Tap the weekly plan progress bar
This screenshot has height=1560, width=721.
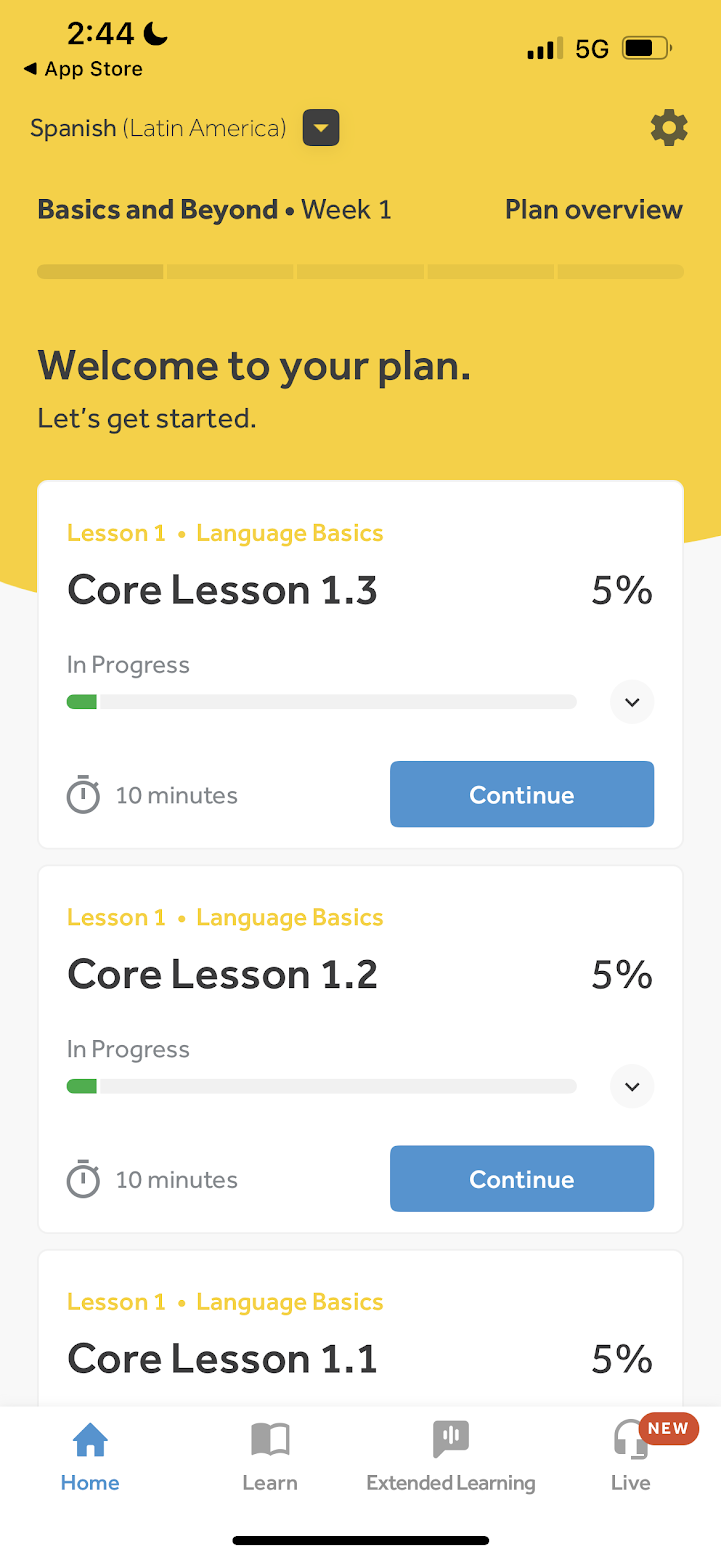360,271
